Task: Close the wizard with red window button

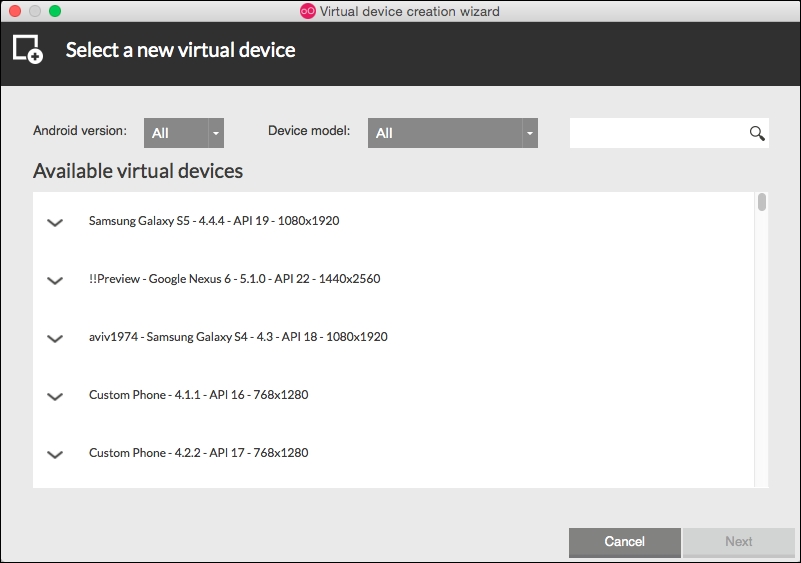Action: [x=15, y=11]
